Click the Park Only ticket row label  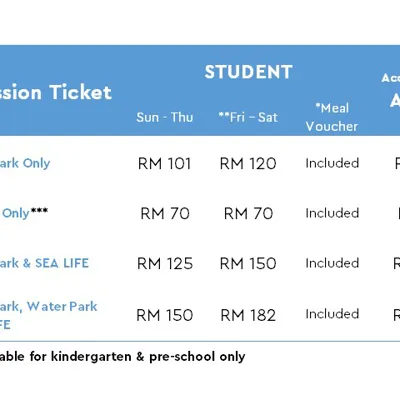25,163
